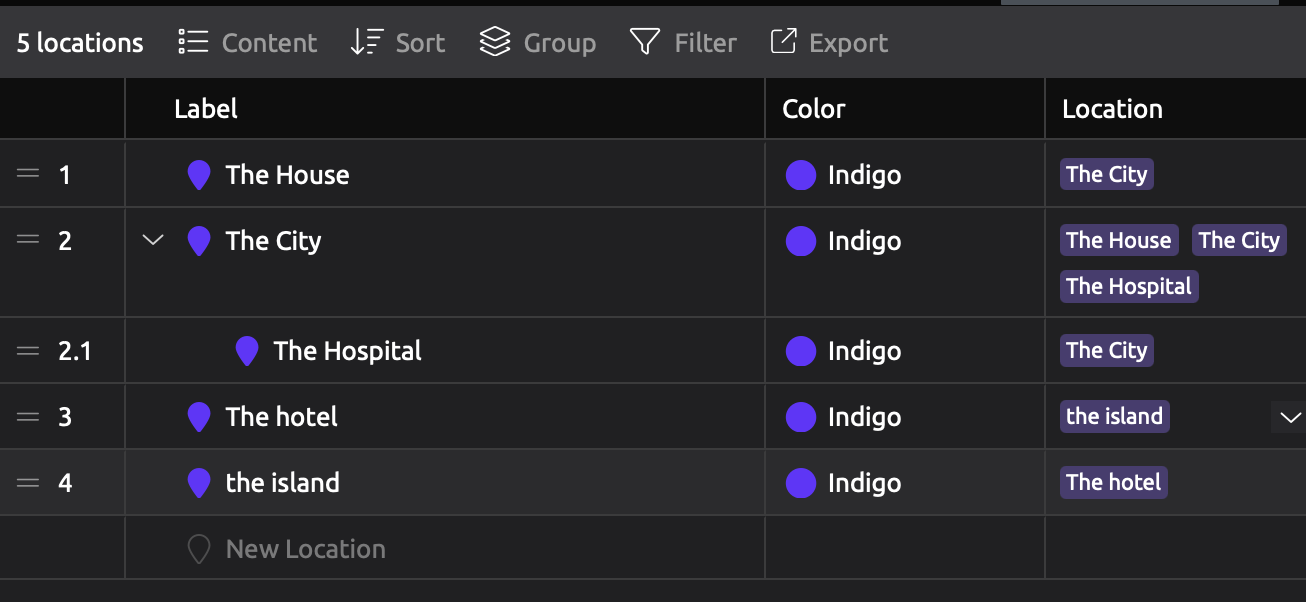Click the New Location input field
The width and height of the screenshot is (1306, 602).
point(306,549)
